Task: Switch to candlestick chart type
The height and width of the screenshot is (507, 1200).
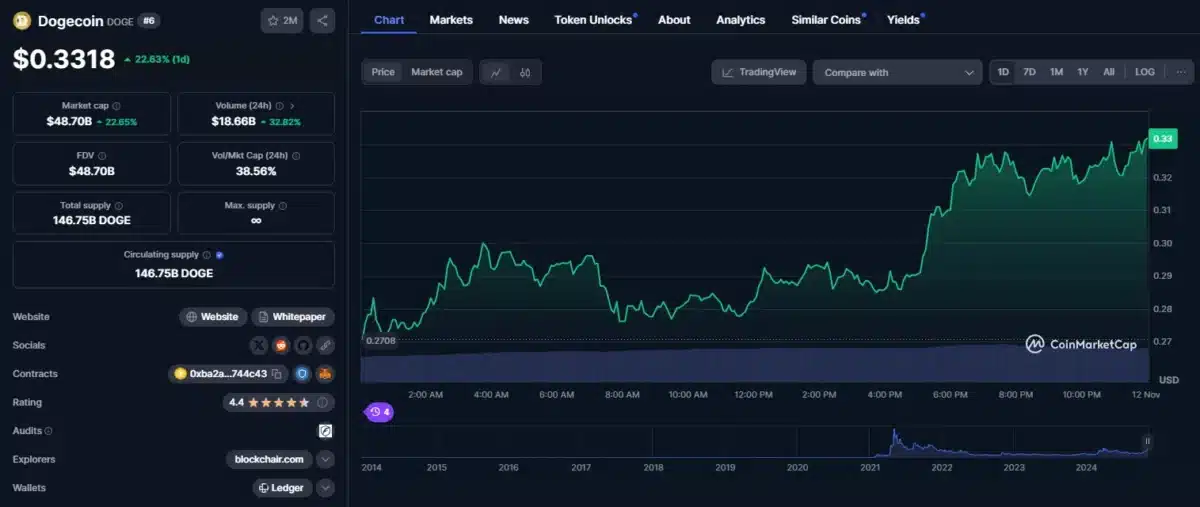Action: pyautogui.click(x=525, y=72)
